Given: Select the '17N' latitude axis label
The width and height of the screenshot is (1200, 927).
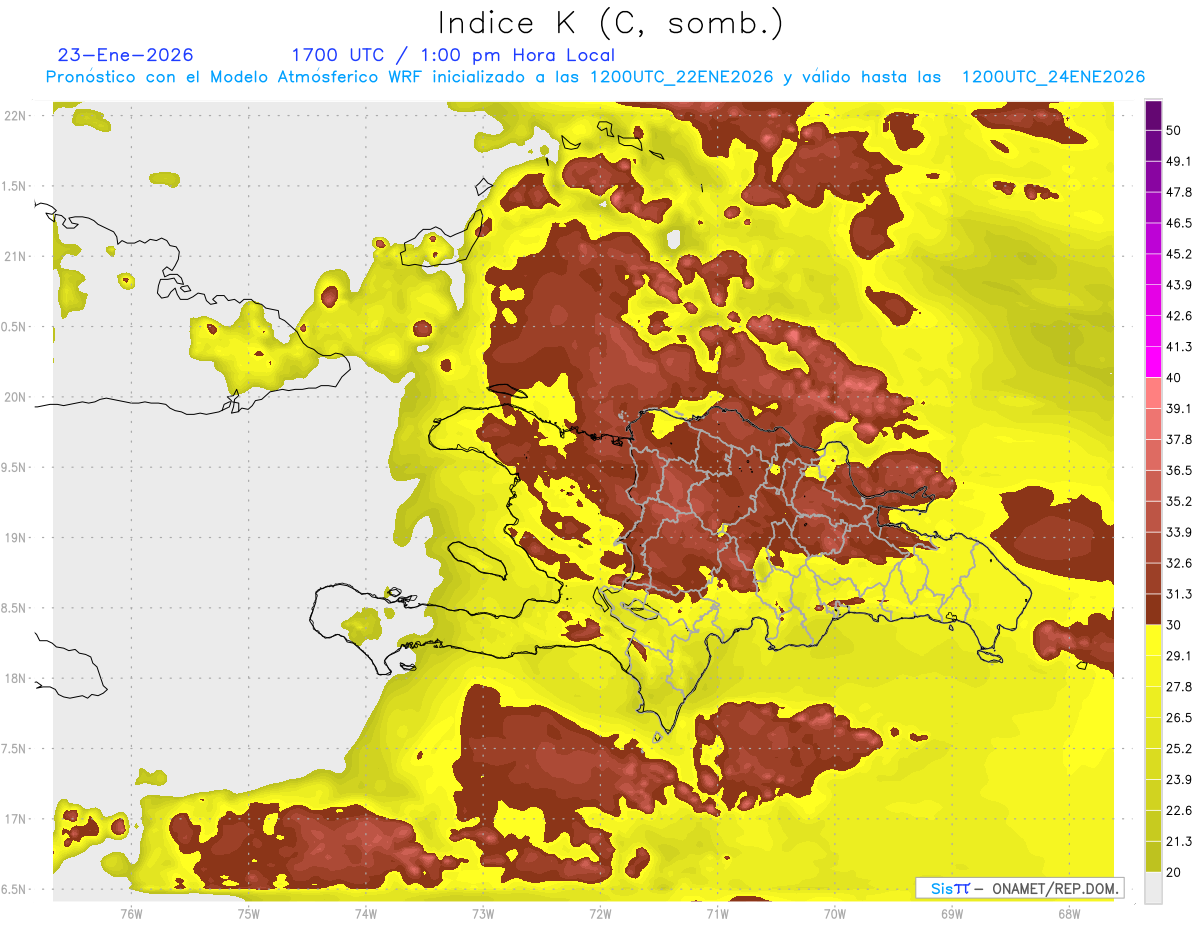Looking at the screenshot, I should [x=16, y=819].
